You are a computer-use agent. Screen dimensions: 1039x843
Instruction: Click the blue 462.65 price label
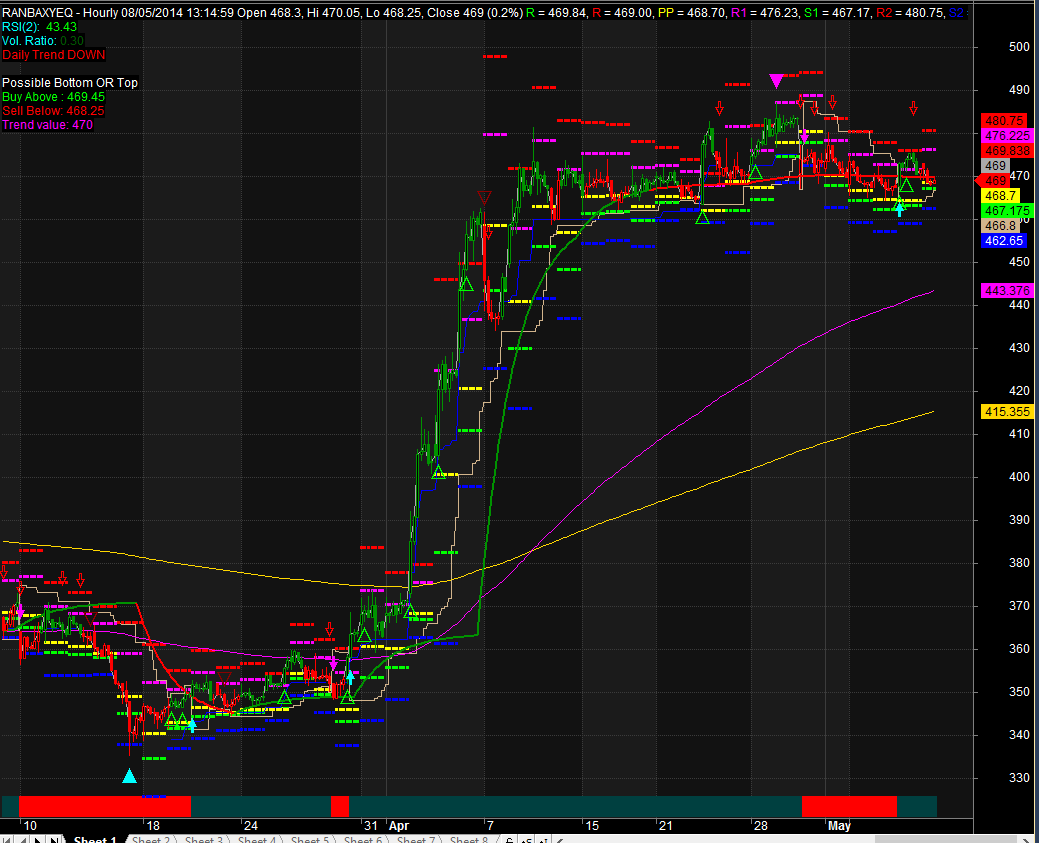tap(1004, 241)
